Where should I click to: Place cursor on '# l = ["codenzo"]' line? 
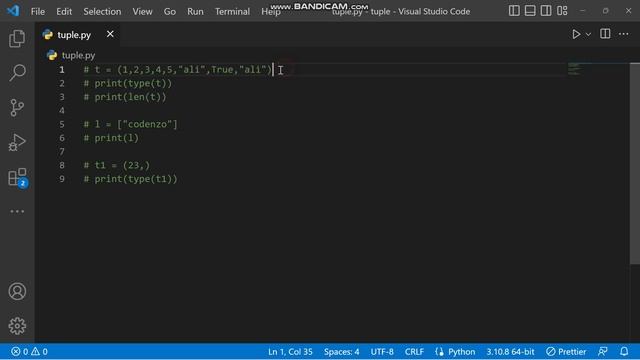131,124
